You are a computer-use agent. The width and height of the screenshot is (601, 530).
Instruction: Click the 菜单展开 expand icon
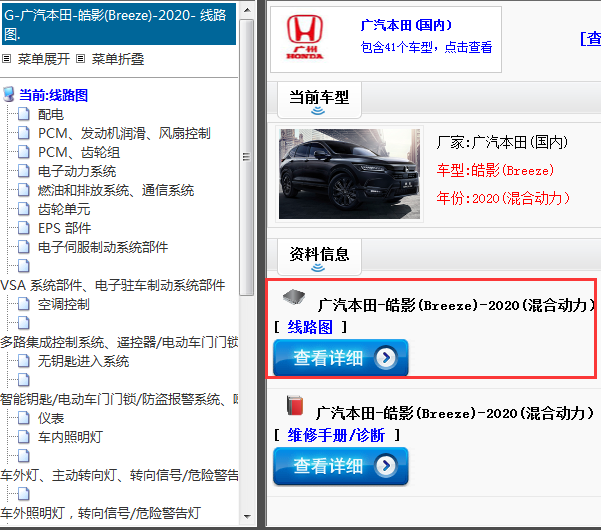[6, 59]
